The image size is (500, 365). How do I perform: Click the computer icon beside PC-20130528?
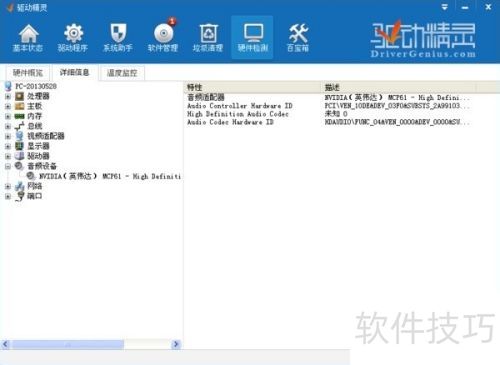click(8, 86)
